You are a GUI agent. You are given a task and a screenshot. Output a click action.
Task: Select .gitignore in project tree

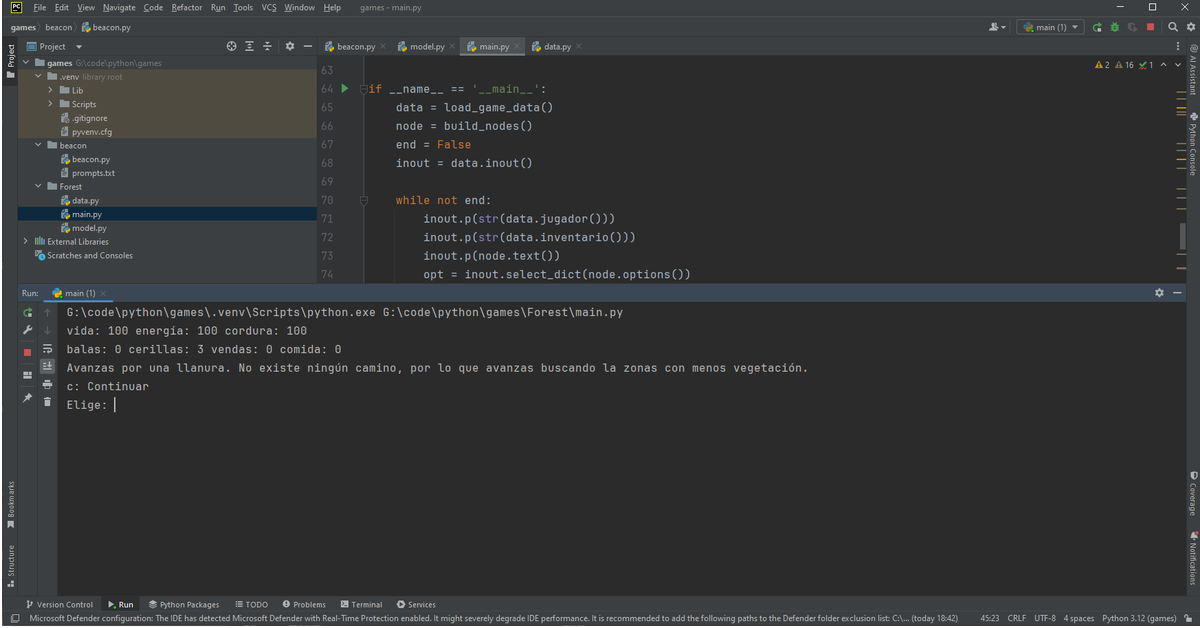point(83,118)
